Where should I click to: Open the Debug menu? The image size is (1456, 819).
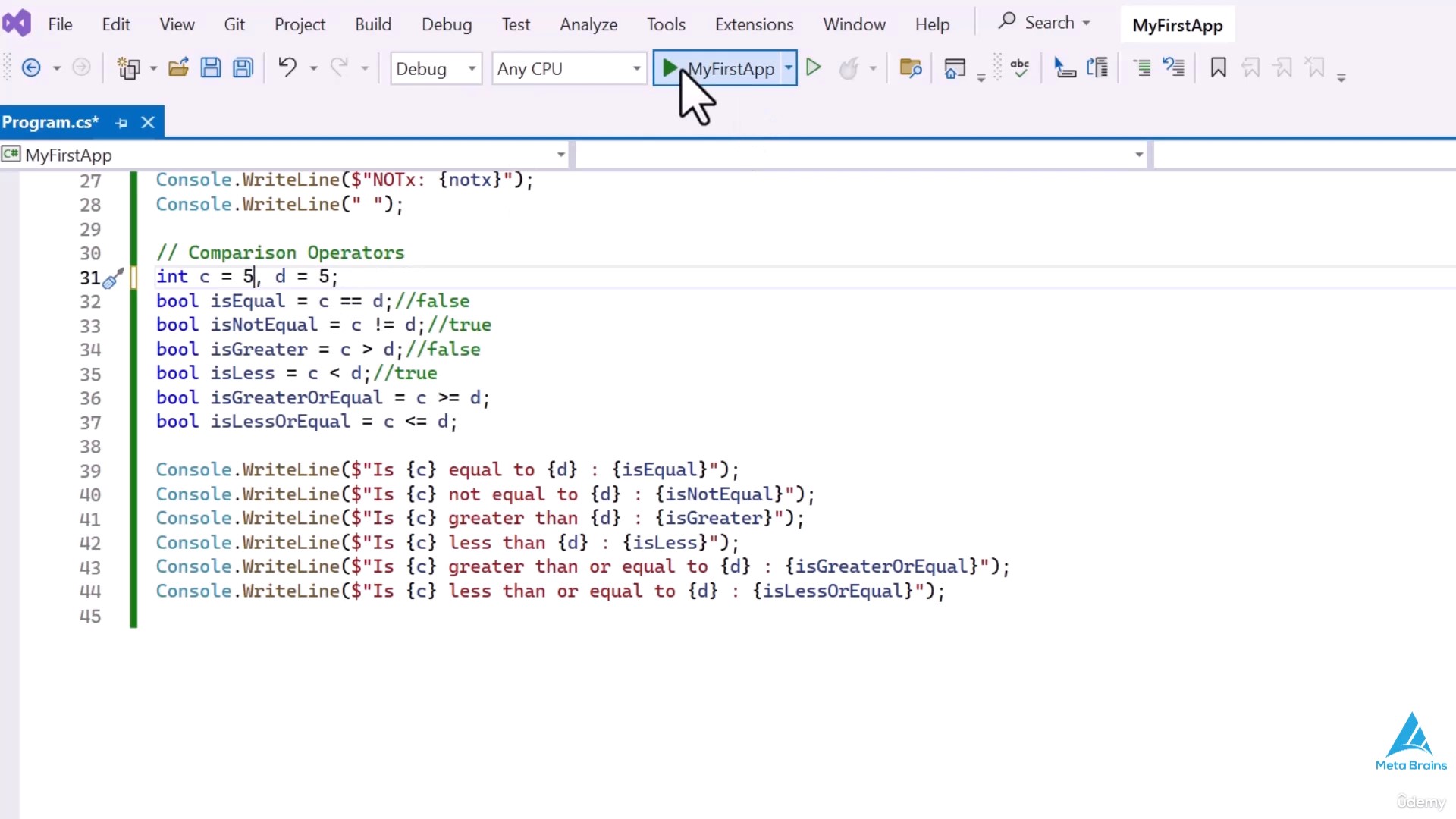447,24
